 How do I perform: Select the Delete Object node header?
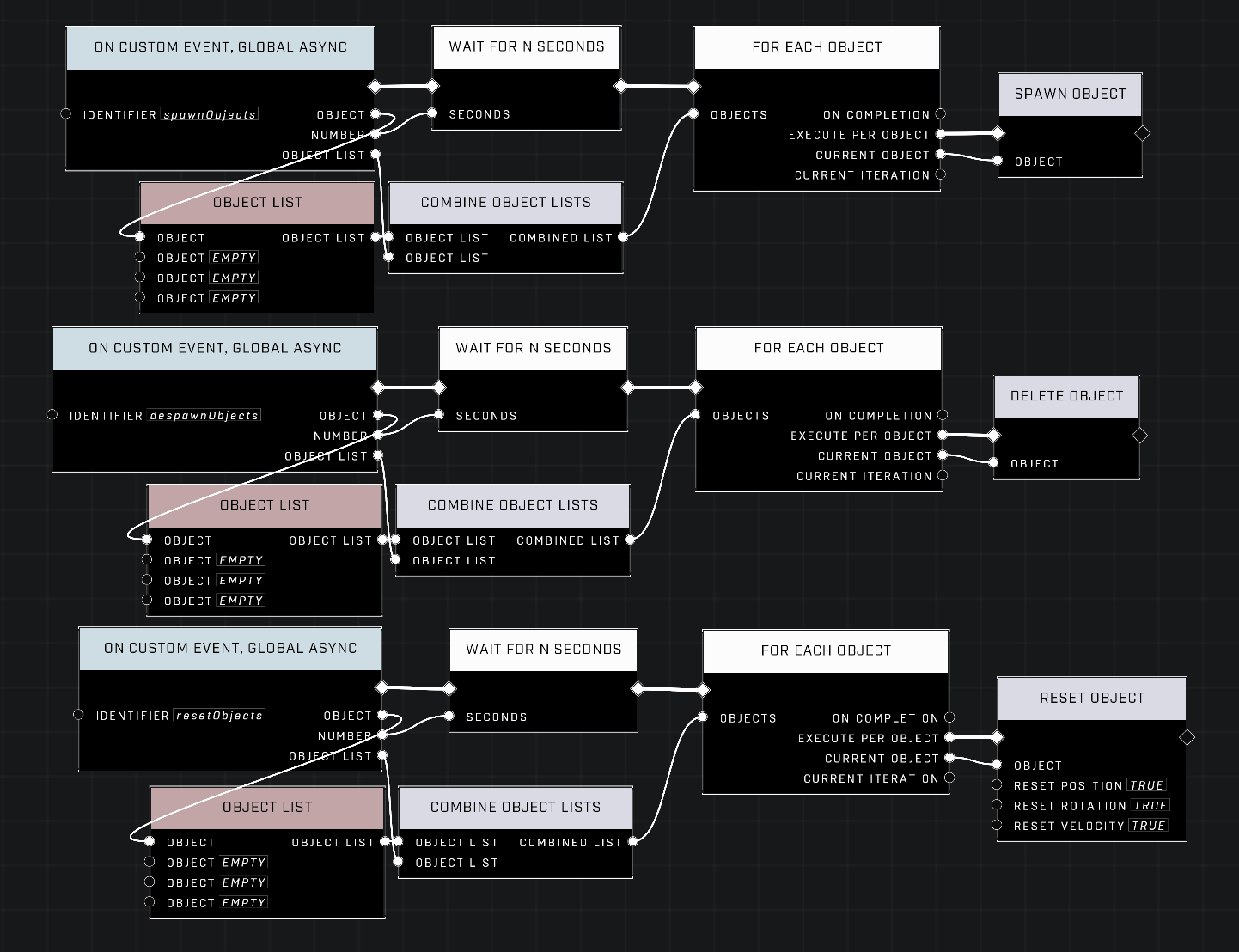coord(1066,396)
